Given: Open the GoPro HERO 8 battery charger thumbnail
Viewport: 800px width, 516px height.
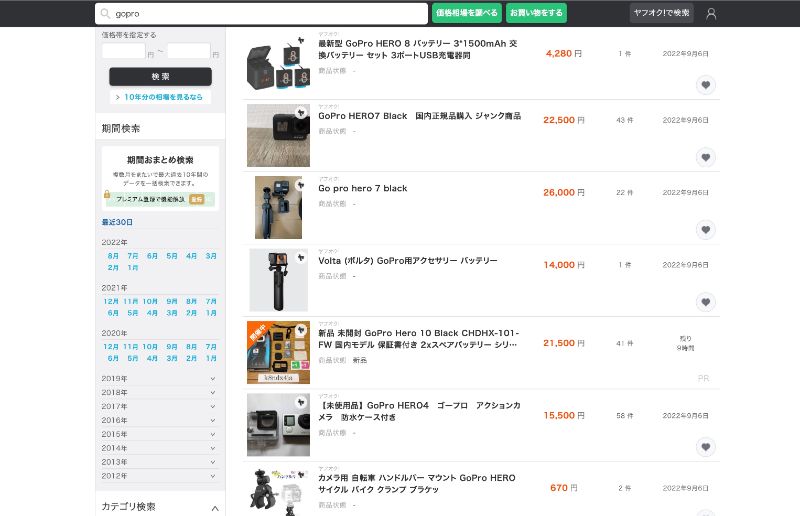Looking at the screenshot, I should coord(278,63).
